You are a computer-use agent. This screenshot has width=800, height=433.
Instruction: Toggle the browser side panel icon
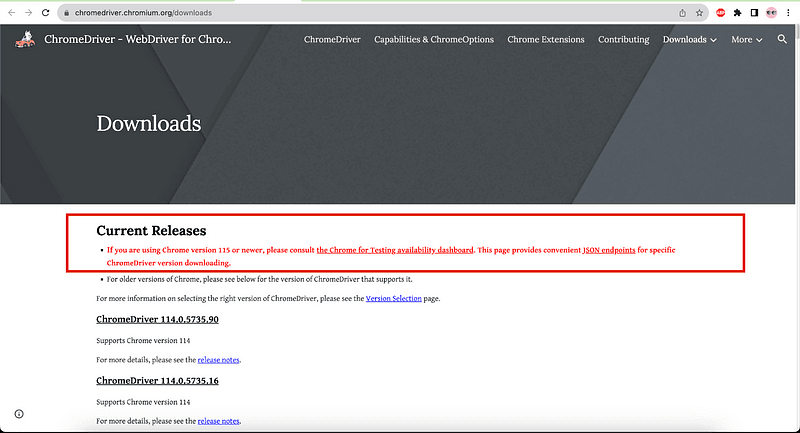coord(754,13)
